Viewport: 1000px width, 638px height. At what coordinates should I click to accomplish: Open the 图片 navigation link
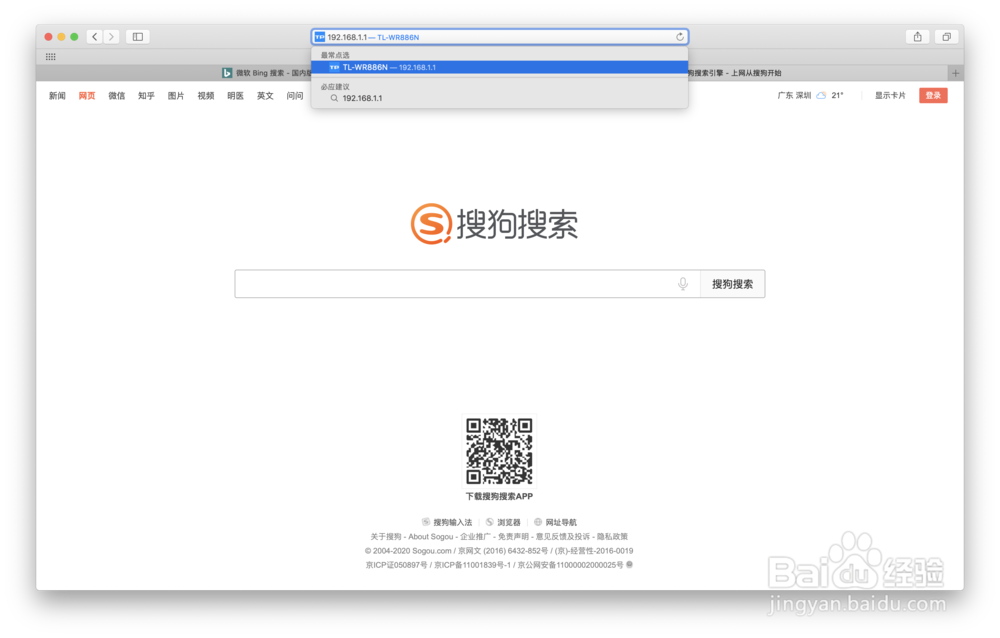coord(176,96)
